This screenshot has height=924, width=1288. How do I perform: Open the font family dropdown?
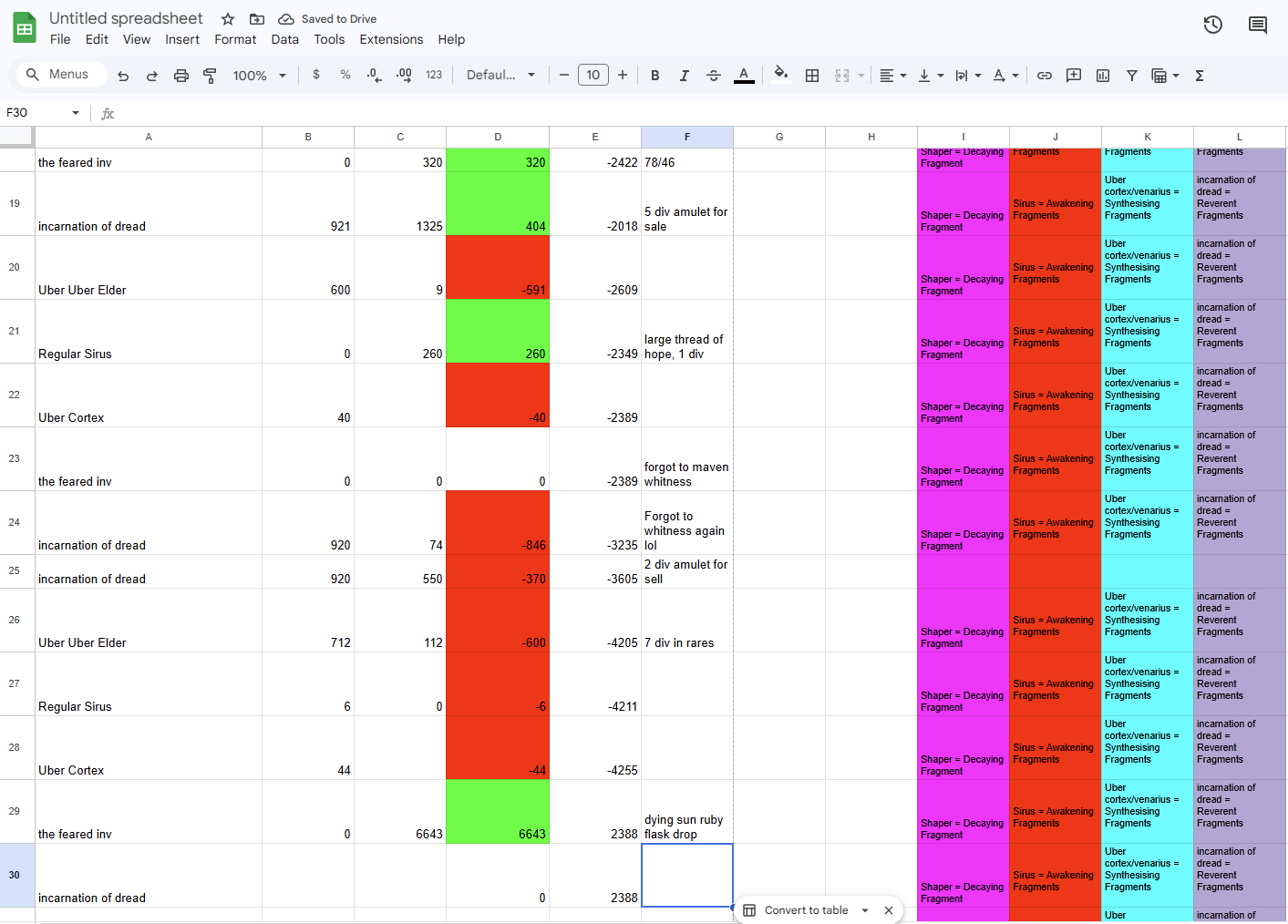[500, 75]
